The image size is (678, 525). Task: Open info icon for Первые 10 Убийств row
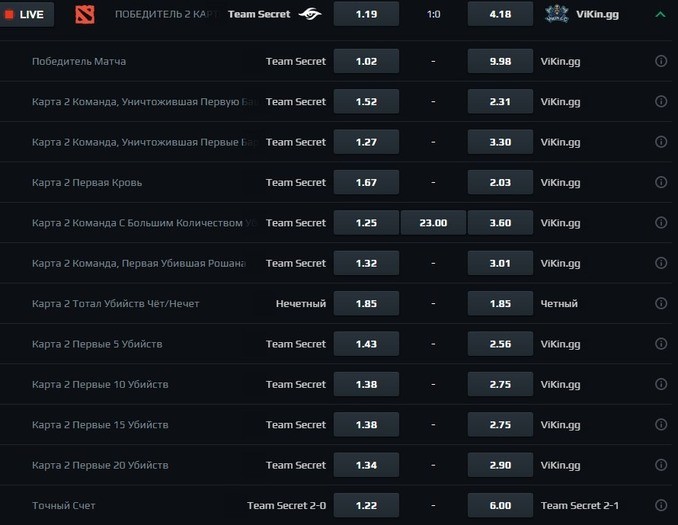(661, 384)
